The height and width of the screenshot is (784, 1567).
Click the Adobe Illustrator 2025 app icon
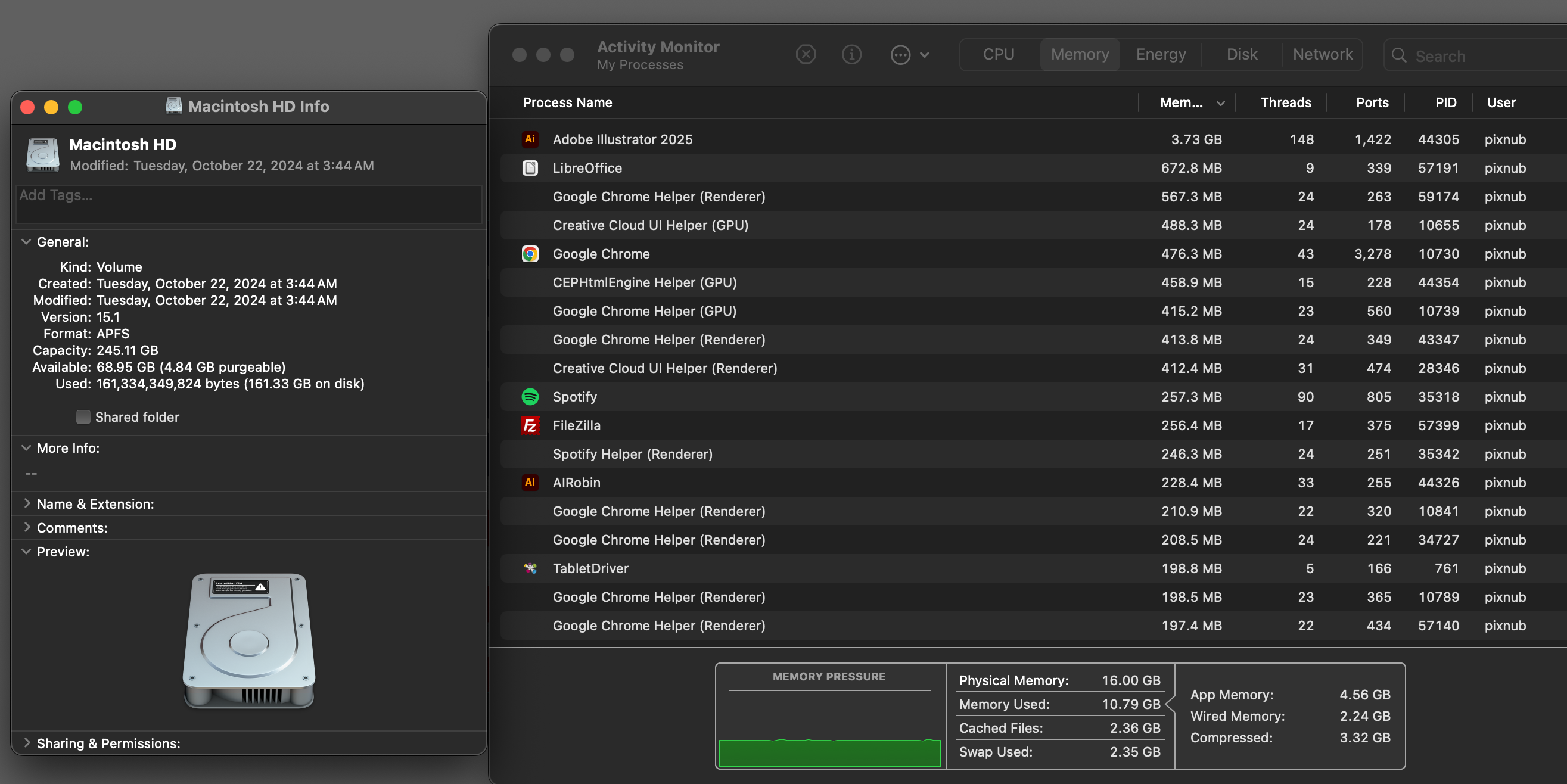coord(530,139)
